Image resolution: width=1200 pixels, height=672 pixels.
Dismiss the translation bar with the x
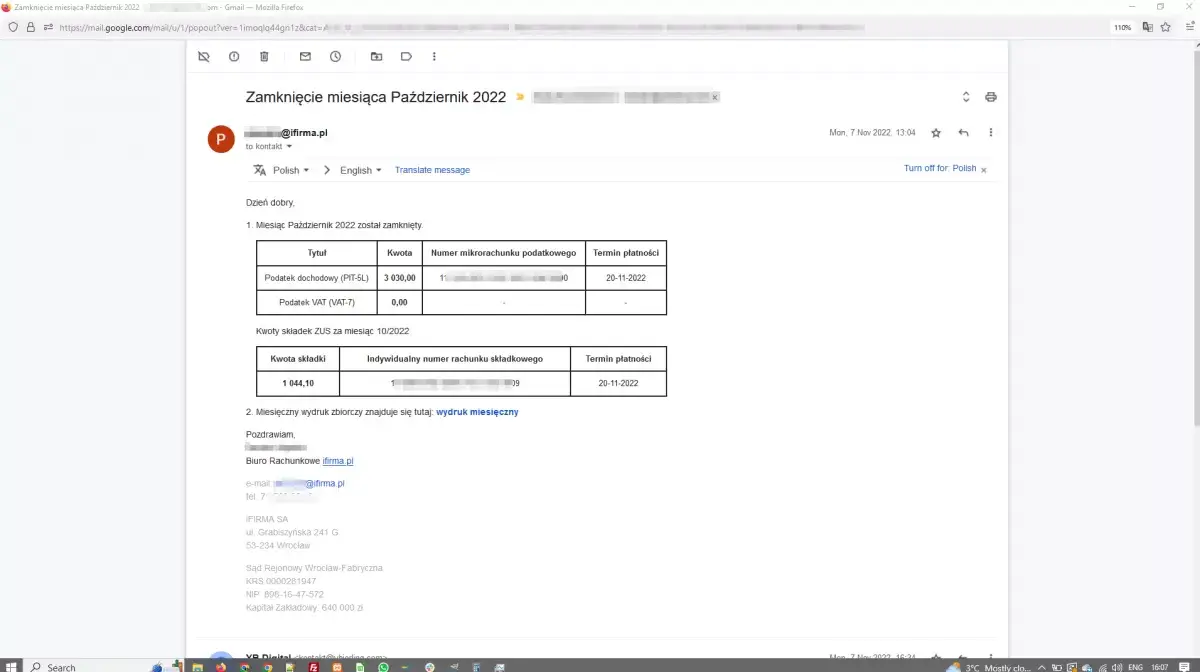point(984,170)
